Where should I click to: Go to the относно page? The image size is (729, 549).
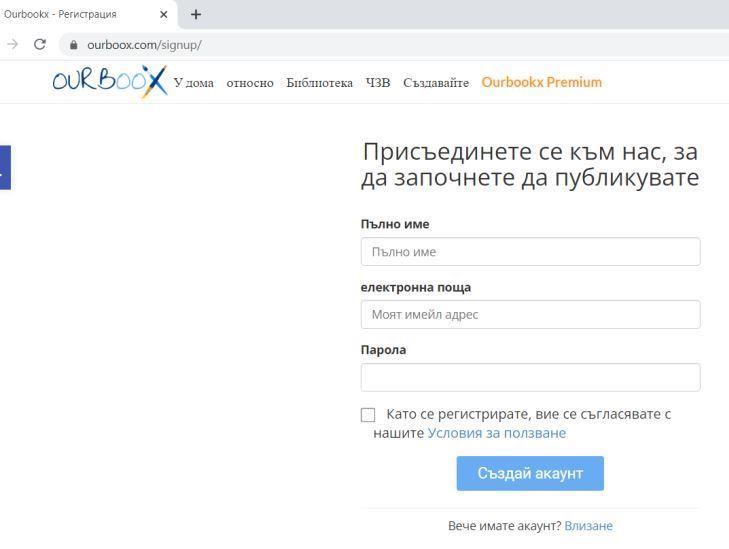click(250, 83)
